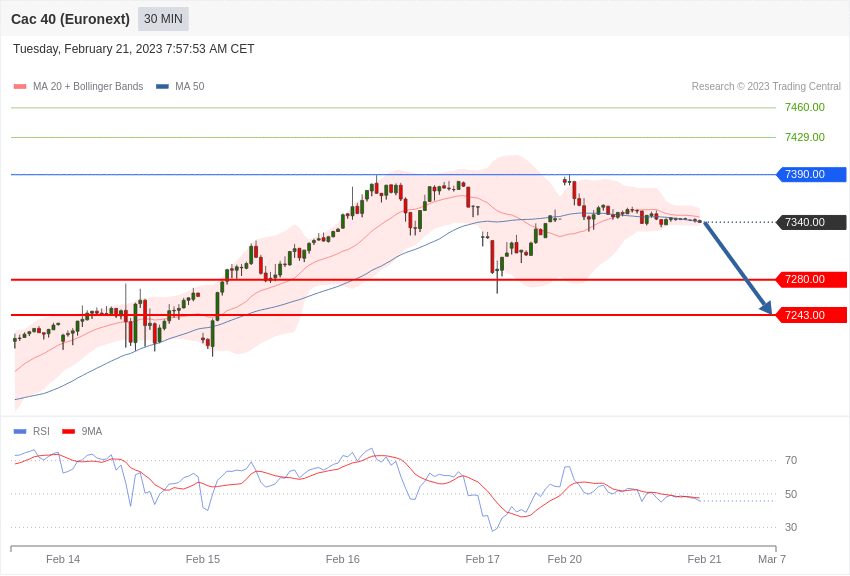Click the Research Trading Central copyright text
This screenshot has width=850, height=576.
(766, 87)
